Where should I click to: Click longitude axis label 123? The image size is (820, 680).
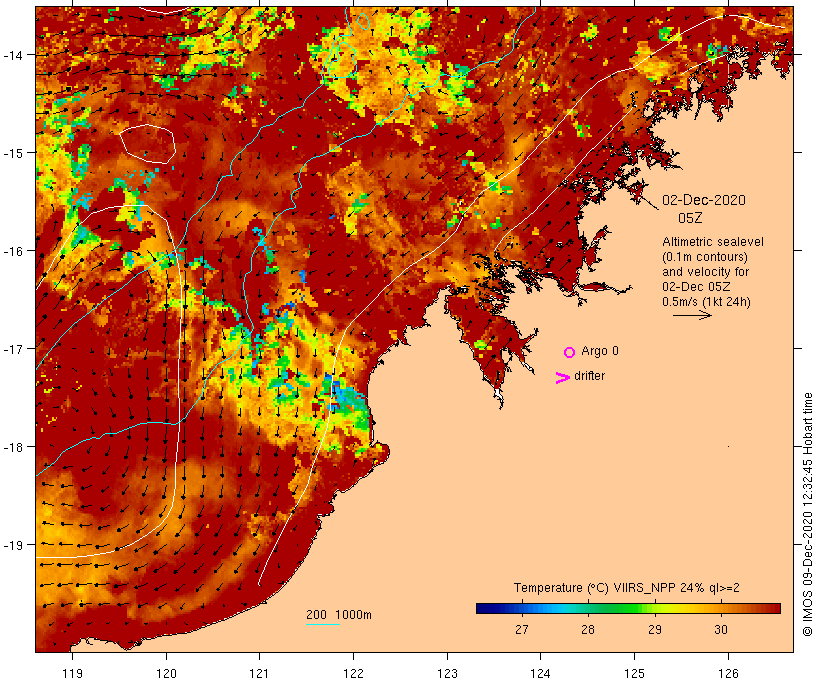[x=447, y=674]
